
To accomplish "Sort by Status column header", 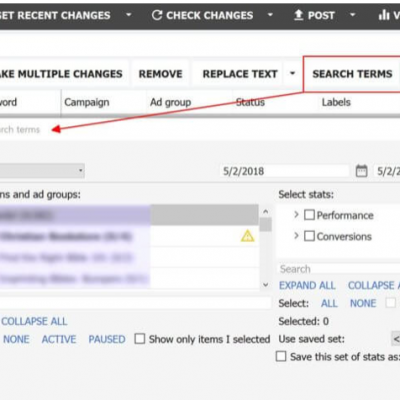I will click(250, 102).
